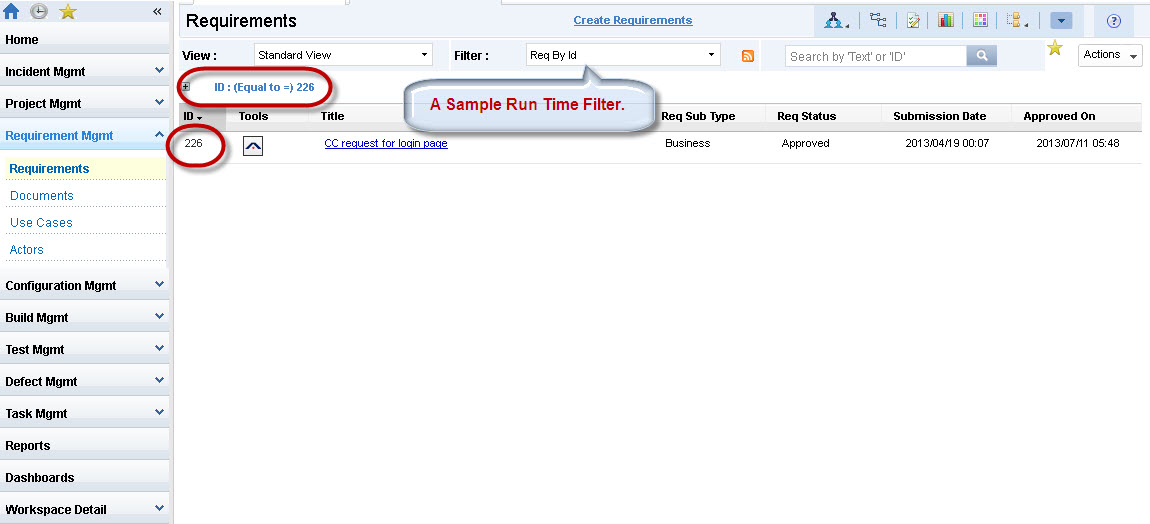Click the Create Requirements link
Screen dimensions: 1150x524
point(633,20)
